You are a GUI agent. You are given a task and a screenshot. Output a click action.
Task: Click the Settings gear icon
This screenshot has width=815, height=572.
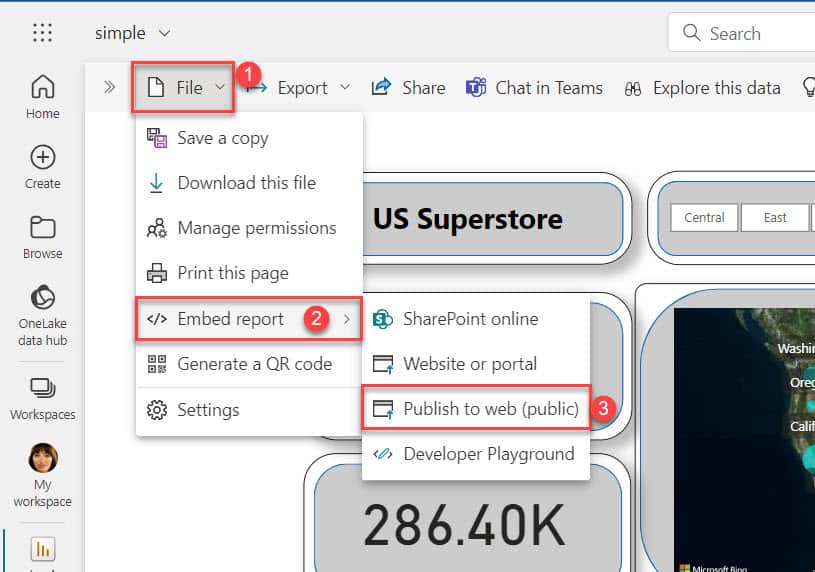coord(157,410)
